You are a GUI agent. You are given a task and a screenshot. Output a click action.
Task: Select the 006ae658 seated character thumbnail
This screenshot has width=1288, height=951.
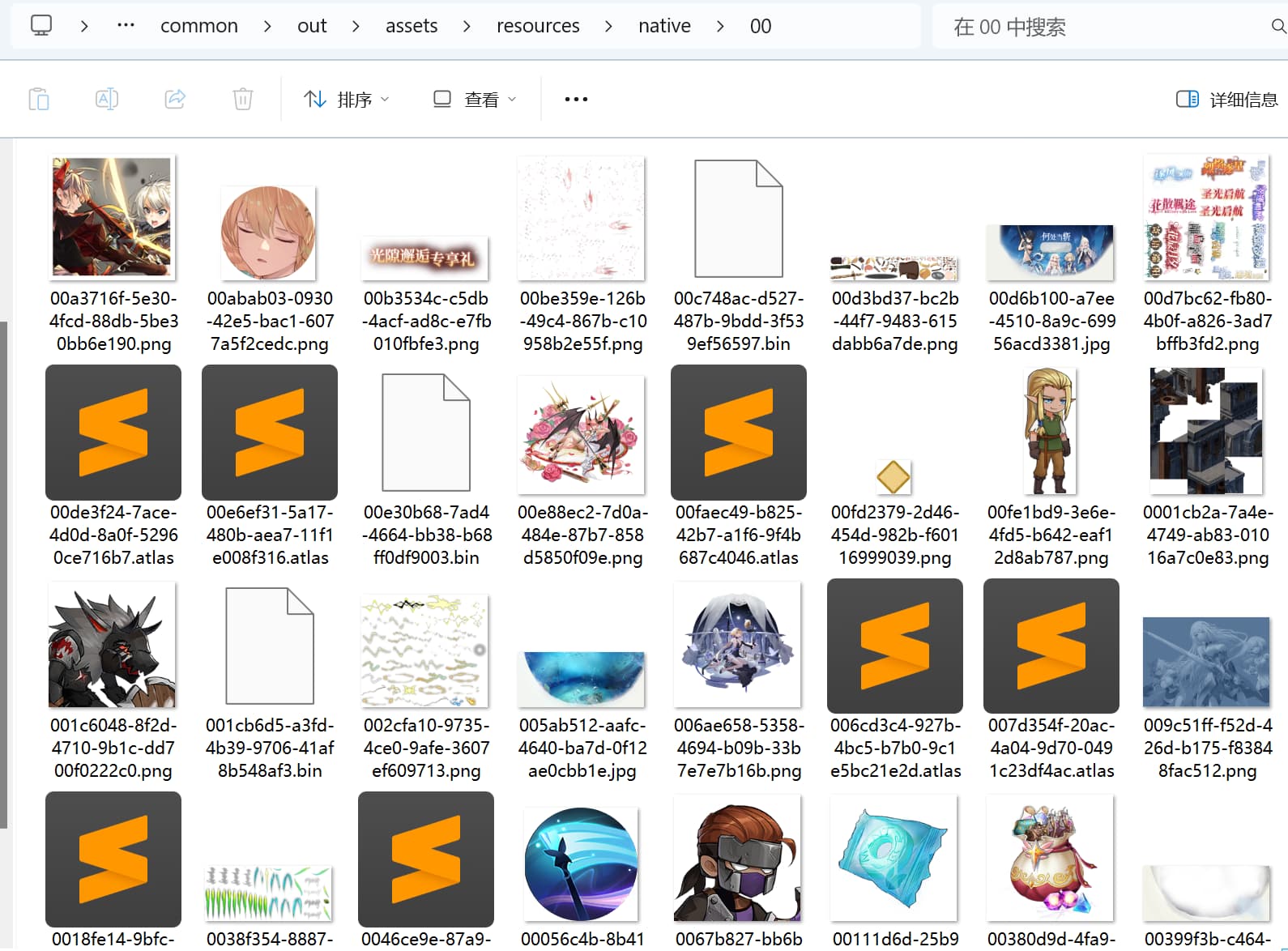point(738,645)
